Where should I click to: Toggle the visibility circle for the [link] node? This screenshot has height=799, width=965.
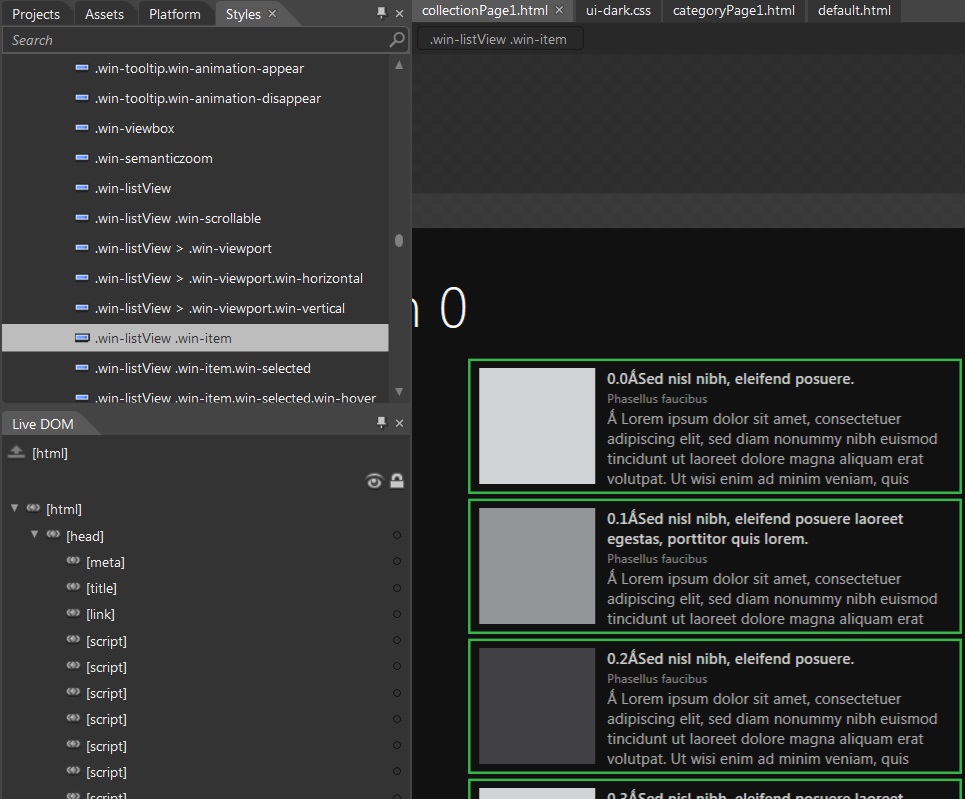click(x=397, y=615)
